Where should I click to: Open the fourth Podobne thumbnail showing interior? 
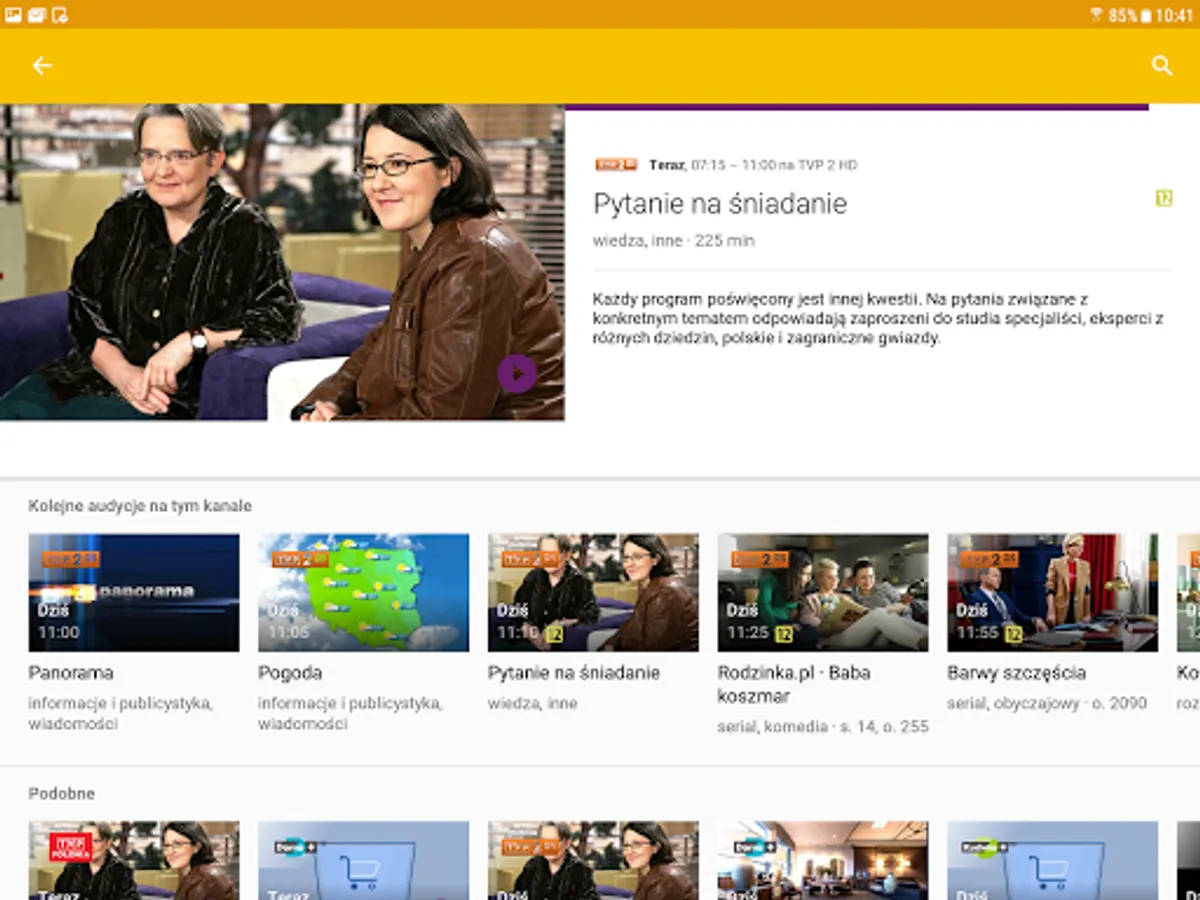823,861
